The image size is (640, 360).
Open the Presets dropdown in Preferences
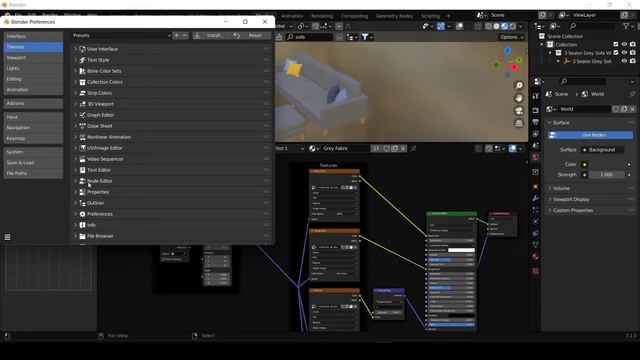point(122,36)
